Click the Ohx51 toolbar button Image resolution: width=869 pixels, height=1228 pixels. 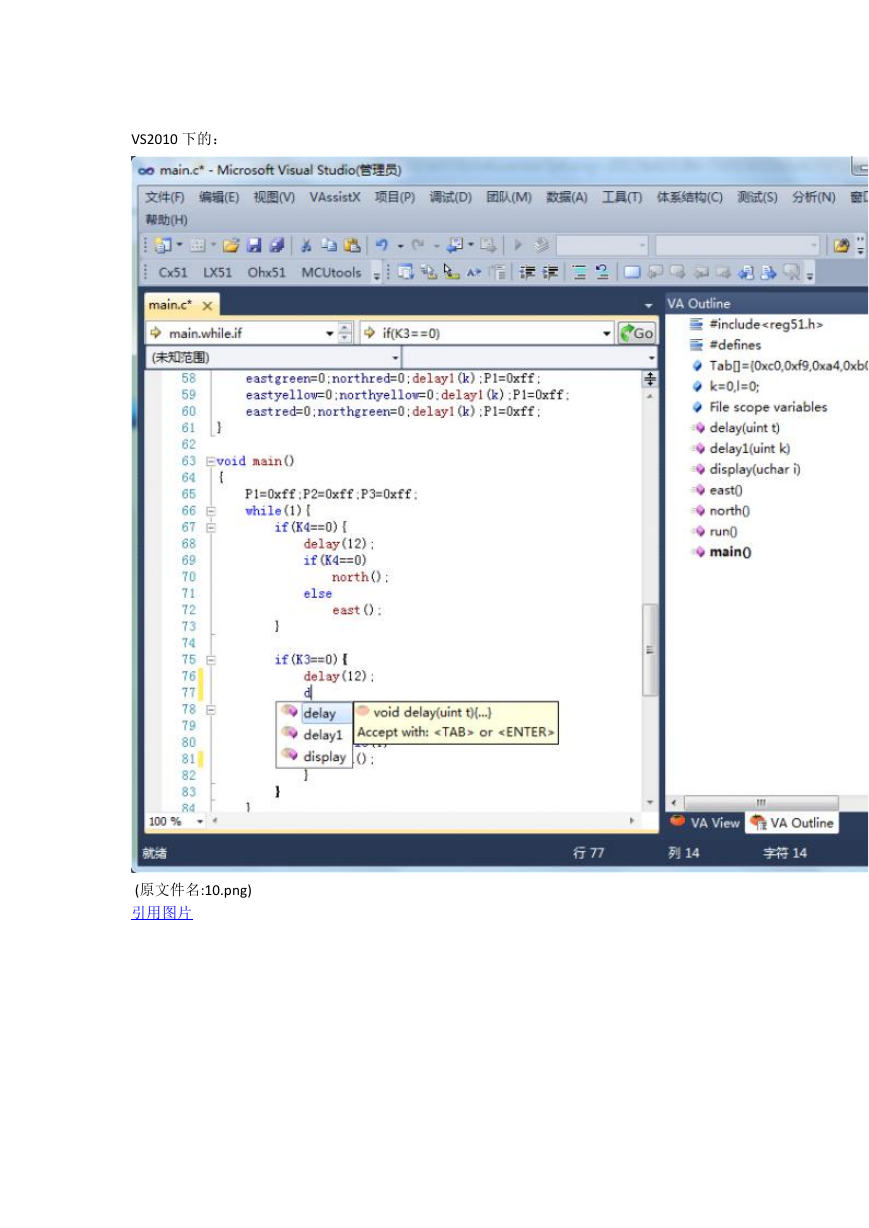click(267, 272)
